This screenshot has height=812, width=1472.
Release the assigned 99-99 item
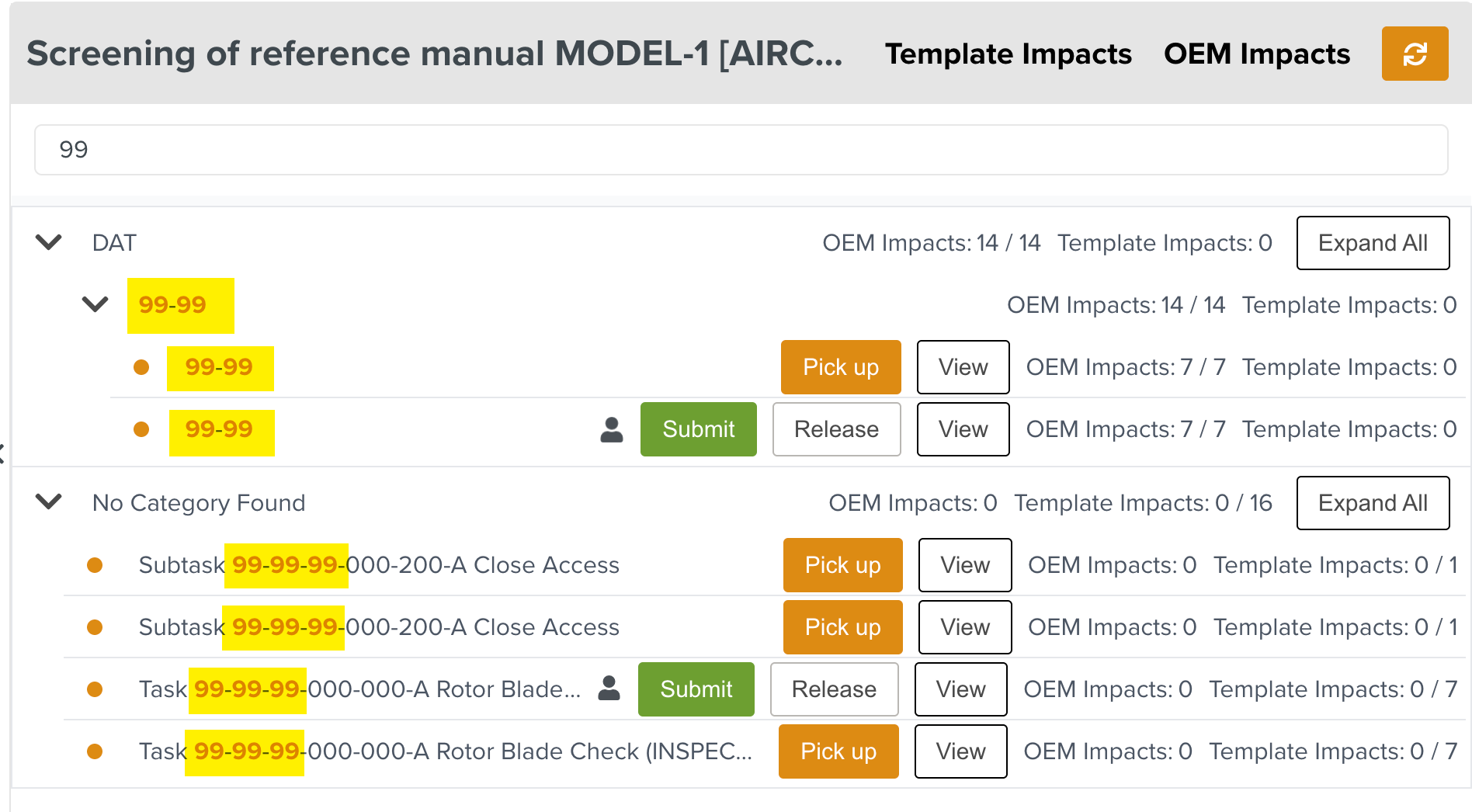[836, 429]
